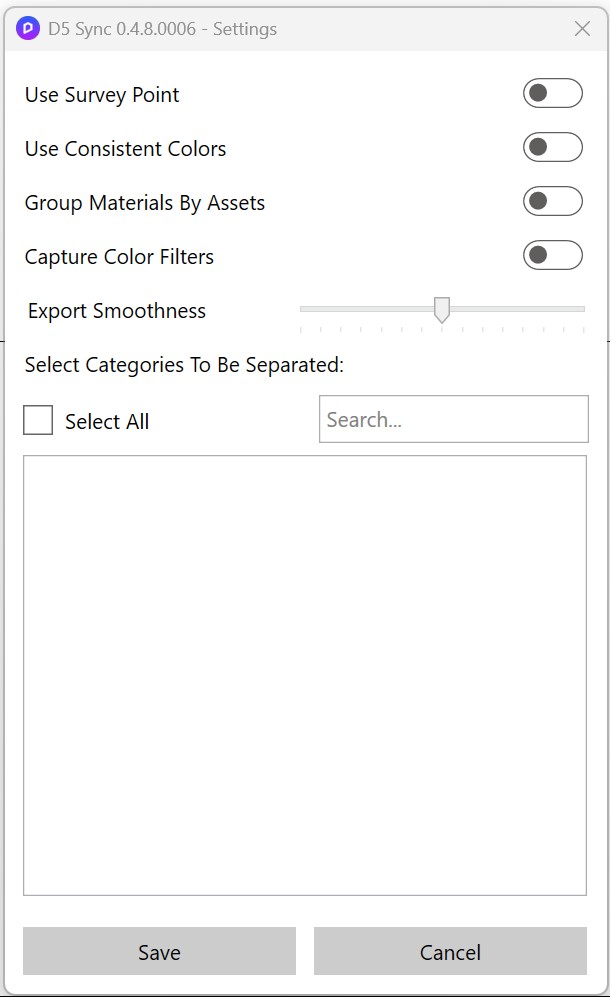Click the far right end of smoothness slider track
Image resolution: width=610 pixels, height=997 pixels.
pyautogui.click(x=582, y=309)
